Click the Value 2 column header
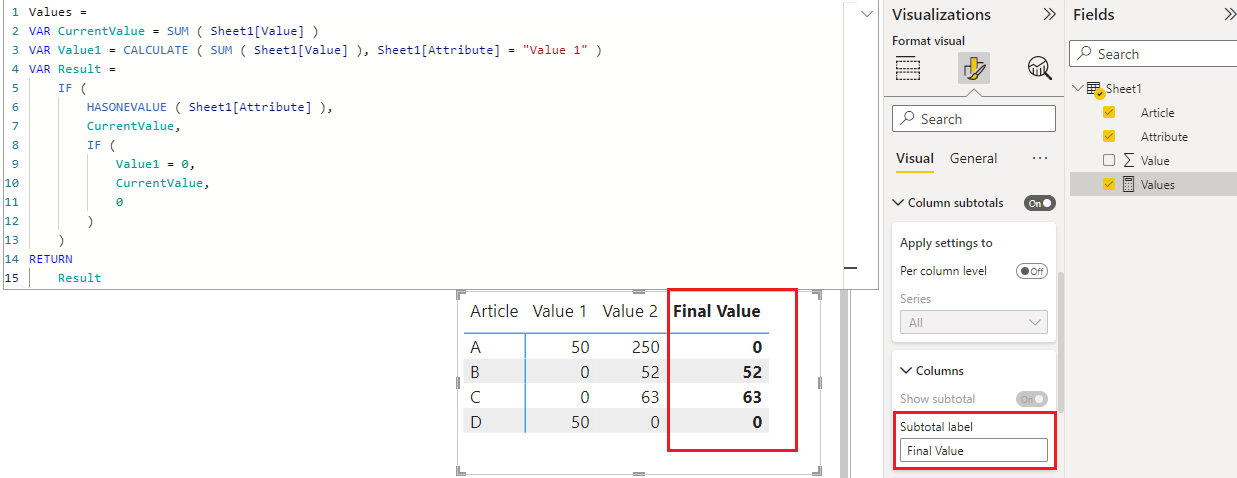This screenshot has width=1237, height=478. [x=630, y=311]
